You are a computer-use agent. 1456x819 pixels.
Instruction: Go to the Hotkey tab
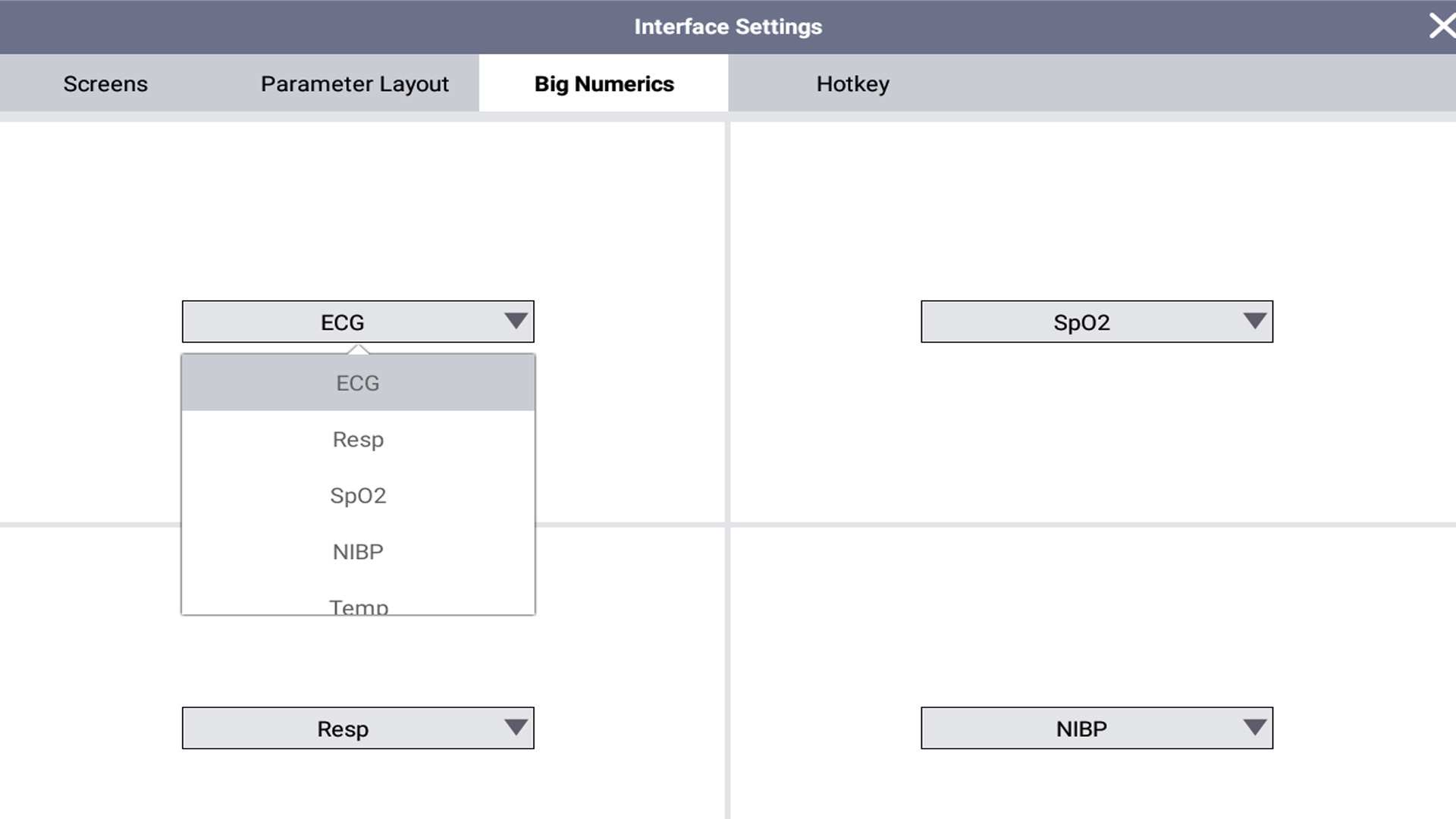[852, 83]
